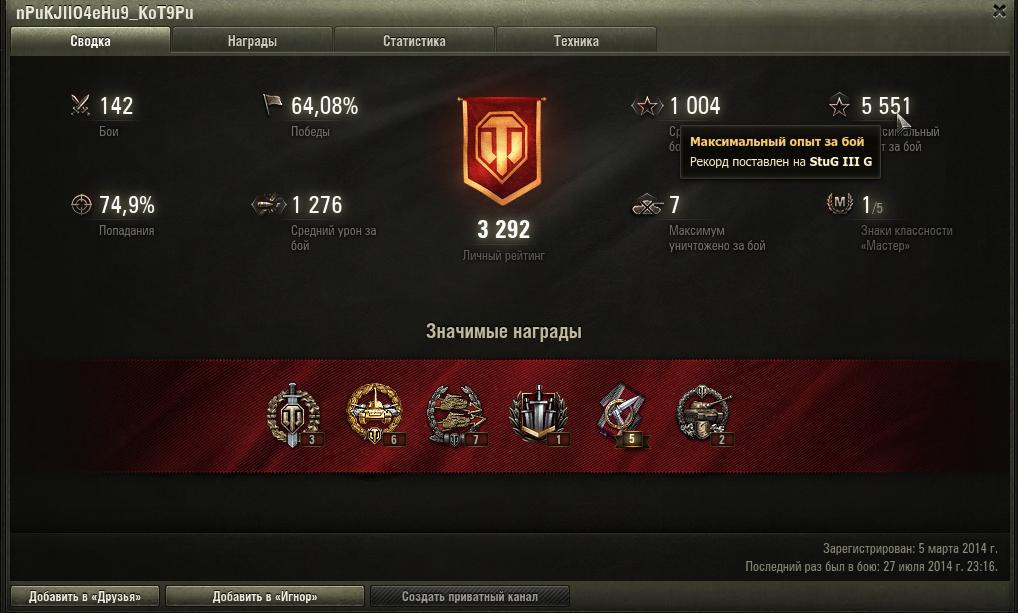Click the hit accuracy crosshair icon
Screen dimensions: 1018x613
click(81, 205)
